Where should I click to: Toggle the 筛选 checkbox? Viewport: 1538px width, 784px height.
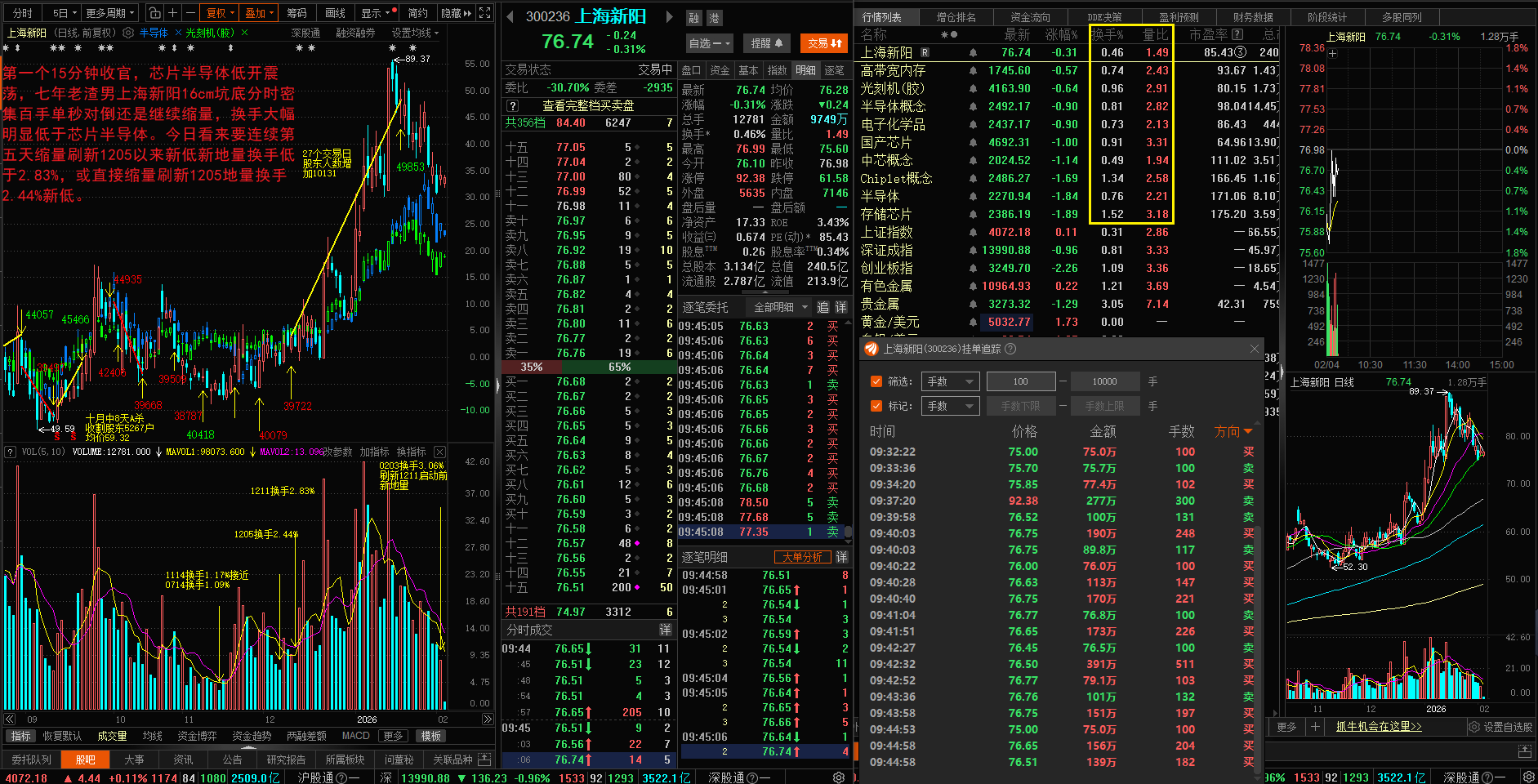coord(876,381)
